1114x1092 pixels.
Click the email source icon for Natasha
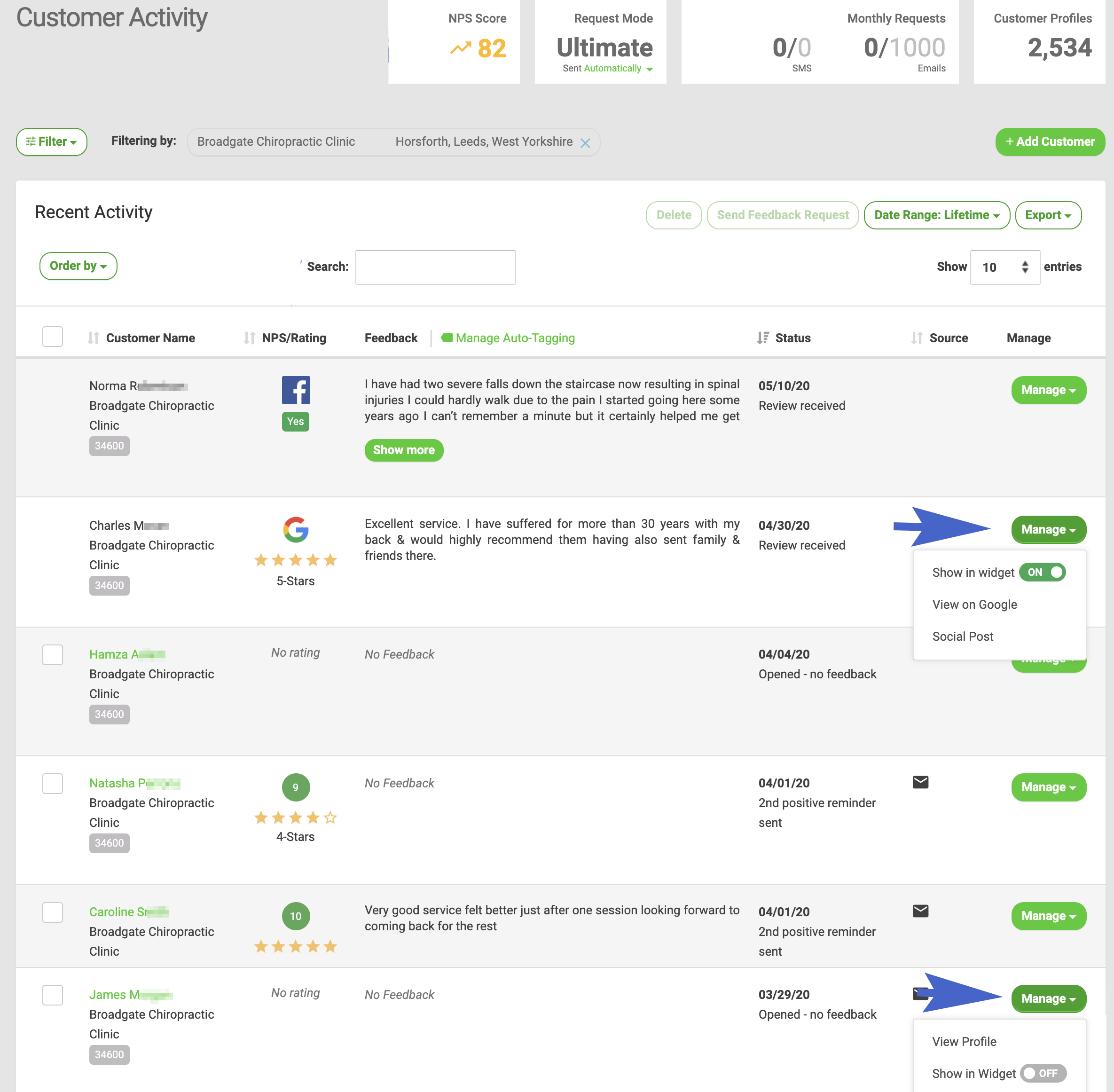(x=920, y=782)
